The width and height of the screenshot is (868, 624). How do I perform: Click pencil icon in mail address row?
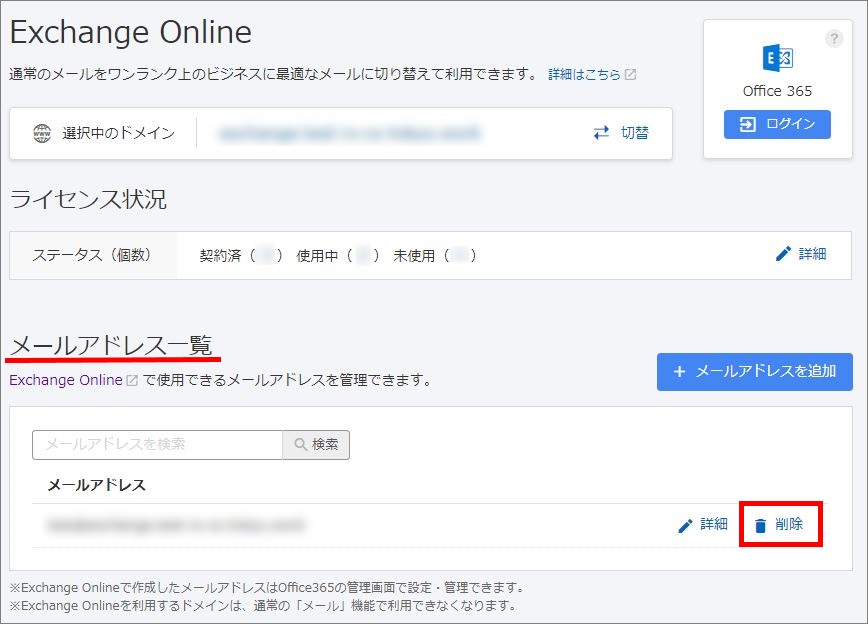pyautogui.click(x=685, y=525)
